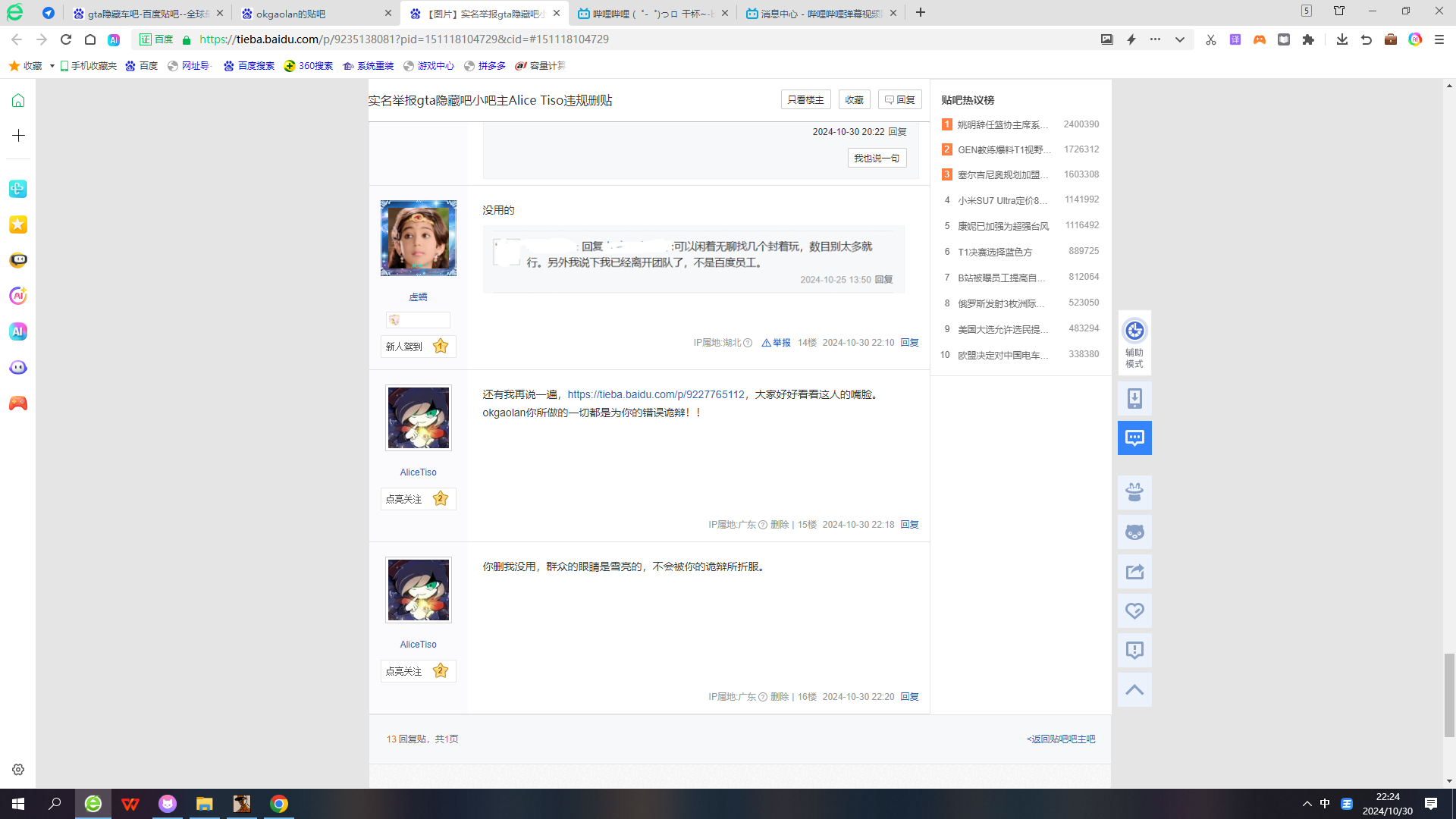Click the heart favorite floating icon
This screenshot has height=819, width=1456.
1134,611
